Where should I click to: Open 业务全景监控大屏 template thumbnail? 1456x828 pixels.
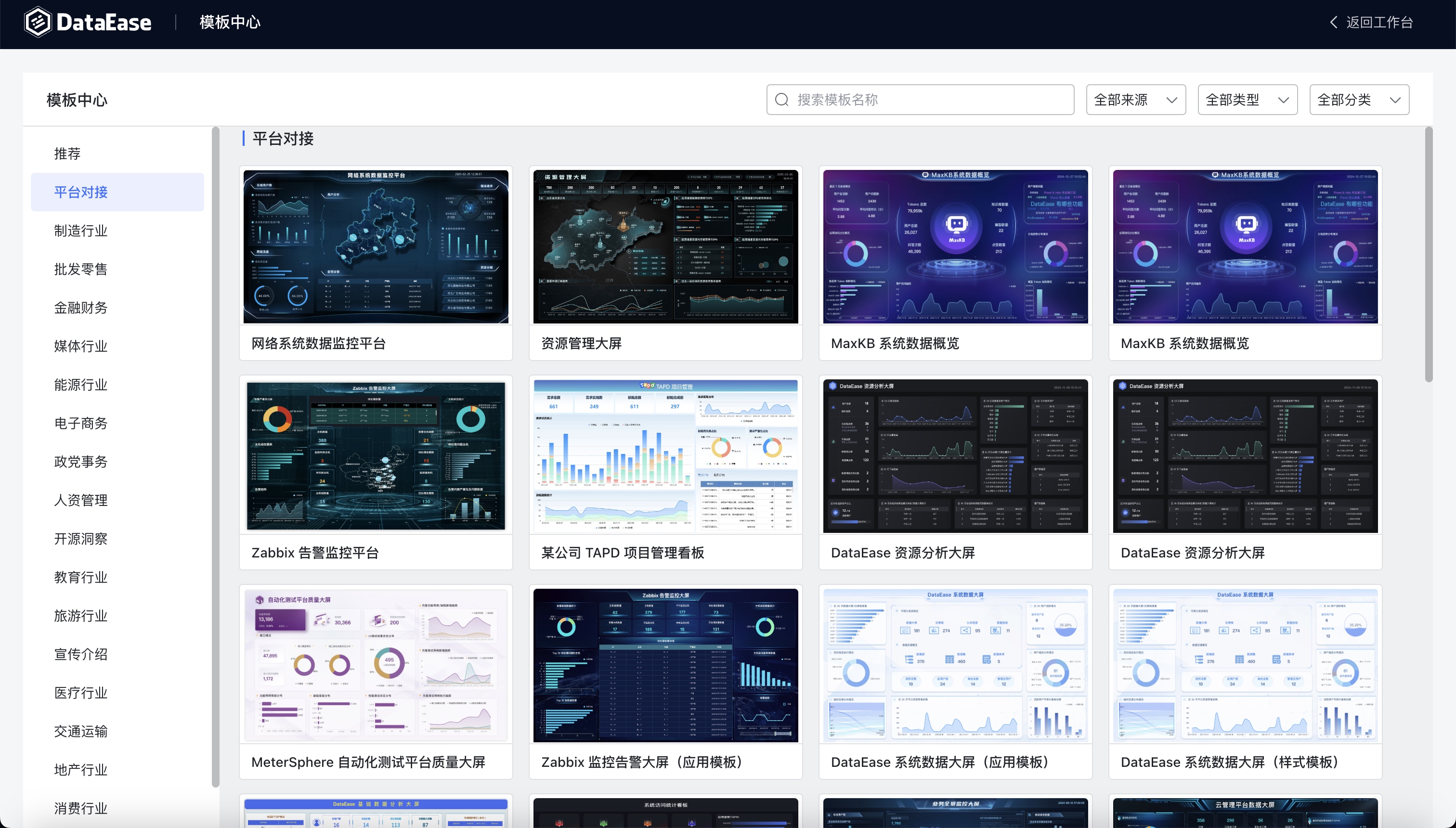[x=955, y=813]
